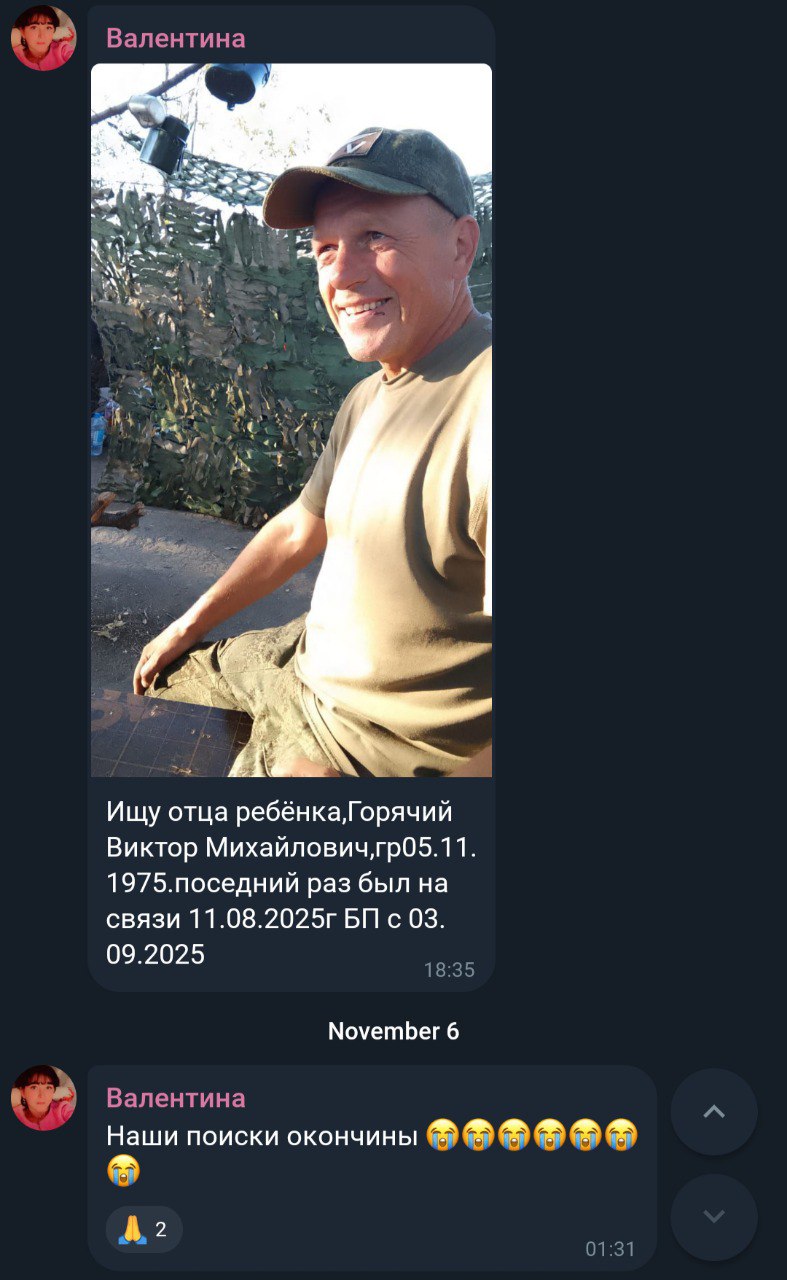This screenshot has height=1280, width=787.
Task: Click the scroll-up chevron button
Action: [714, 1112]
